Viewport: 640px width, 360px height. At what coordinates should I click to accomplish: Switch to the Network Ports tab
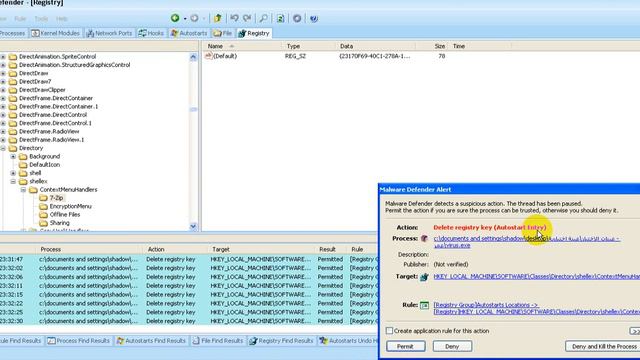tap(109, 33)
